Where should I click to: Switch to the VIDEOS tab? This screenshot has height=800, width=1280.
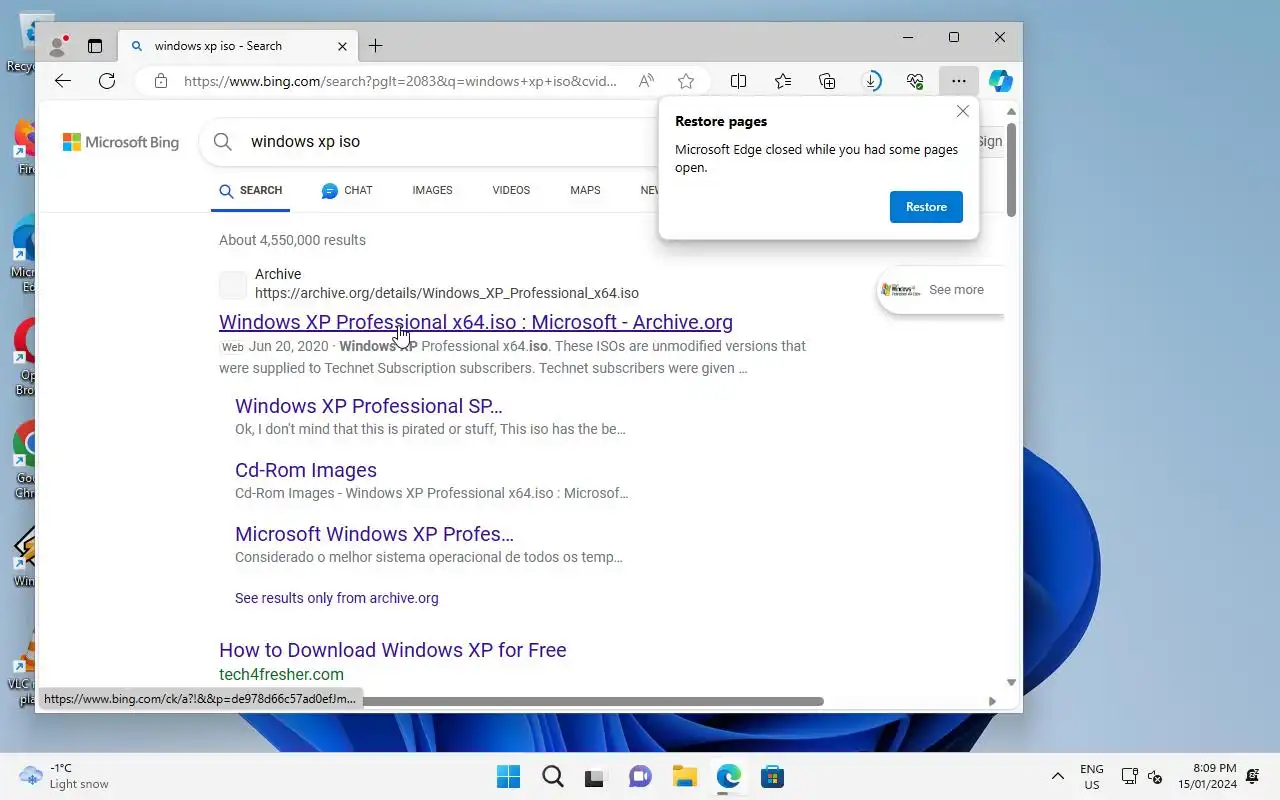[x=511, y=190]
